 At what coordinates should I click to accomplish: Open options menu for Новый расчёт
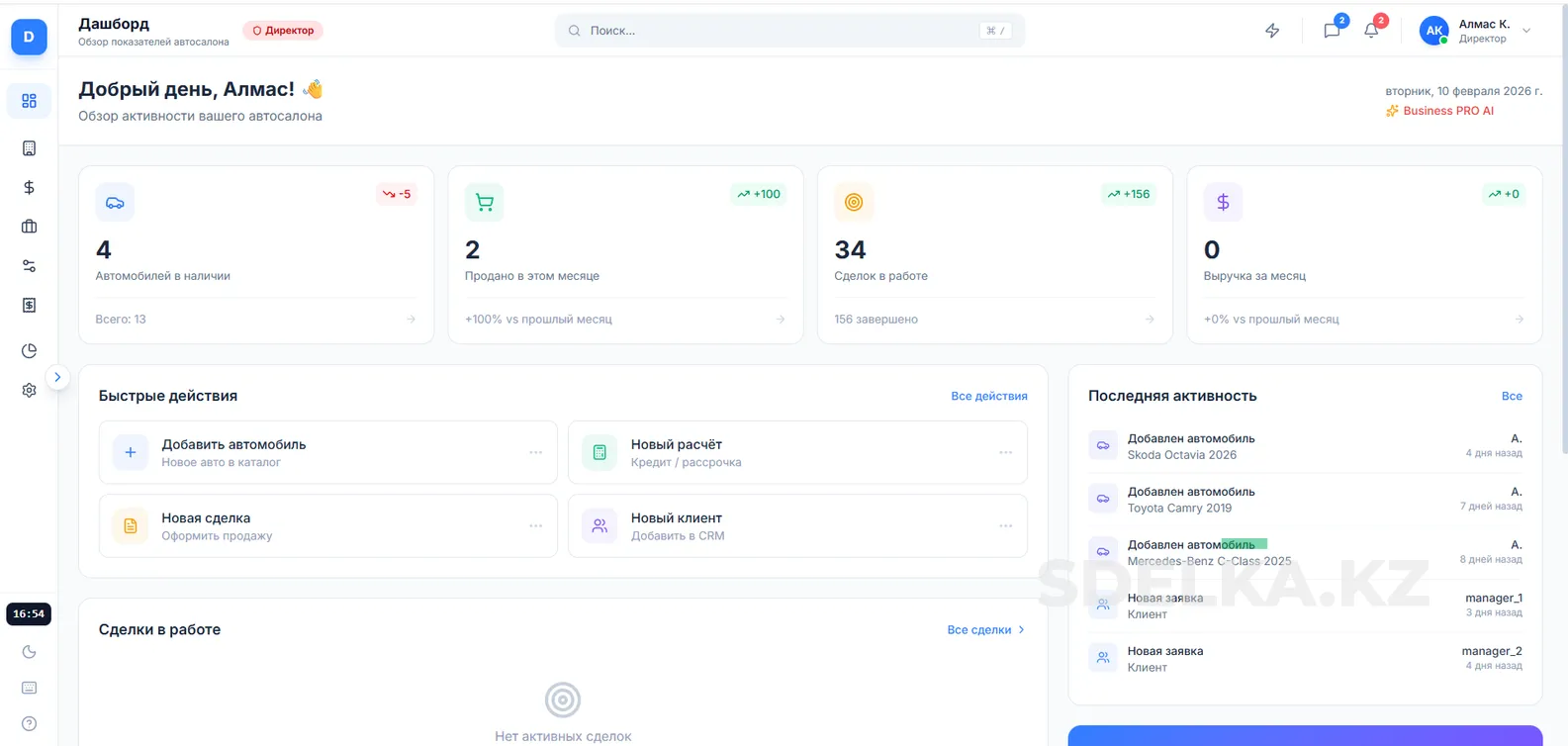click(x=1005, y=453)
